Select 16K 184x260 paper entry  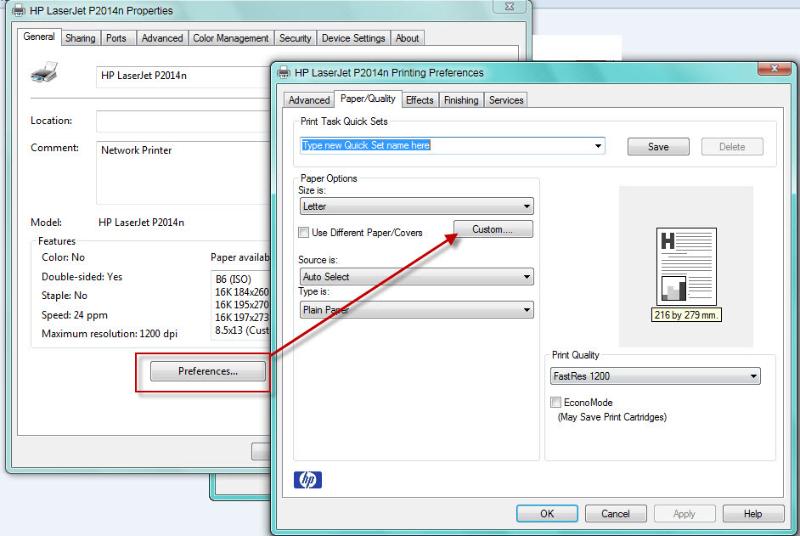[242, 292]
